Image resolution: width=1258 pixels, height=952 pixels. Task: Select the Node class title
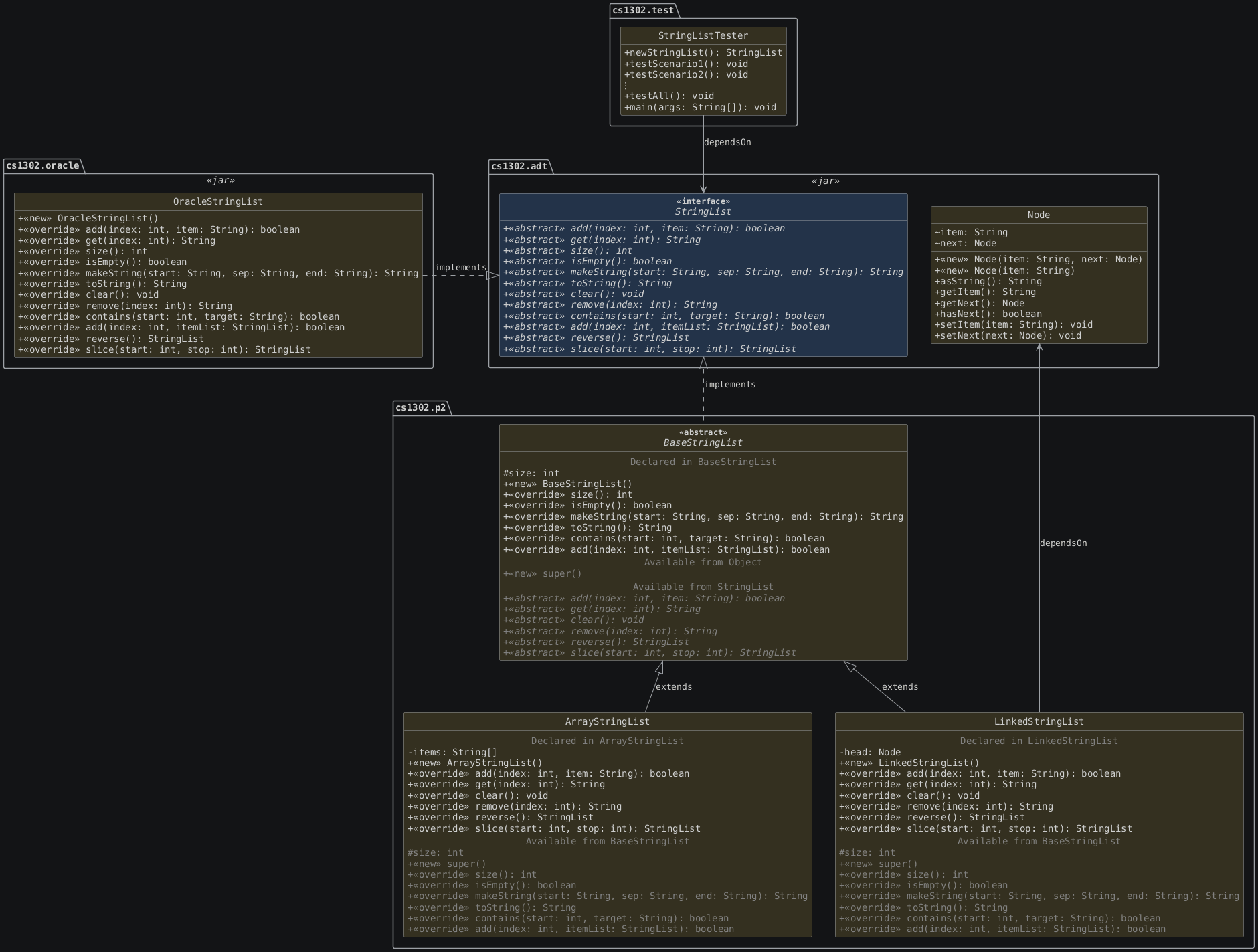pos(1039,215)
